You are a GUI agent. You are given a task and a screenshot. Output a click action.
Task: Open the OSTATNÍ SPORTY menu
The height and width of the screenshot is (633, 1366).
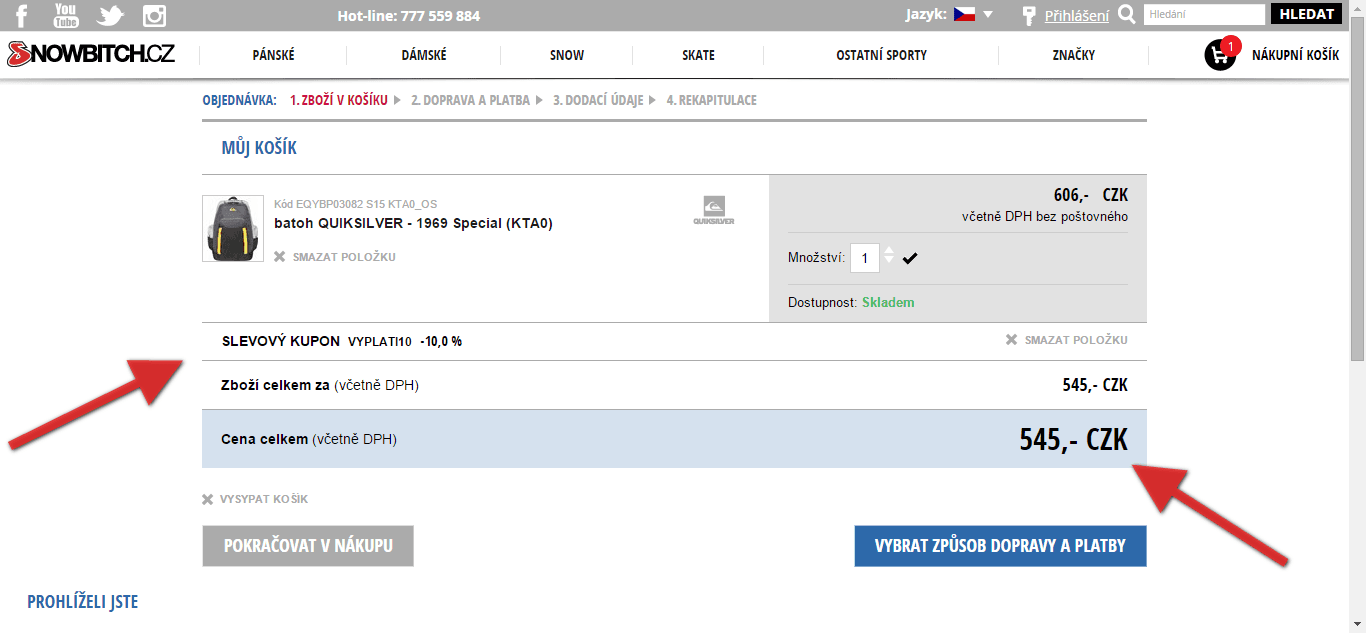point(881,55)
